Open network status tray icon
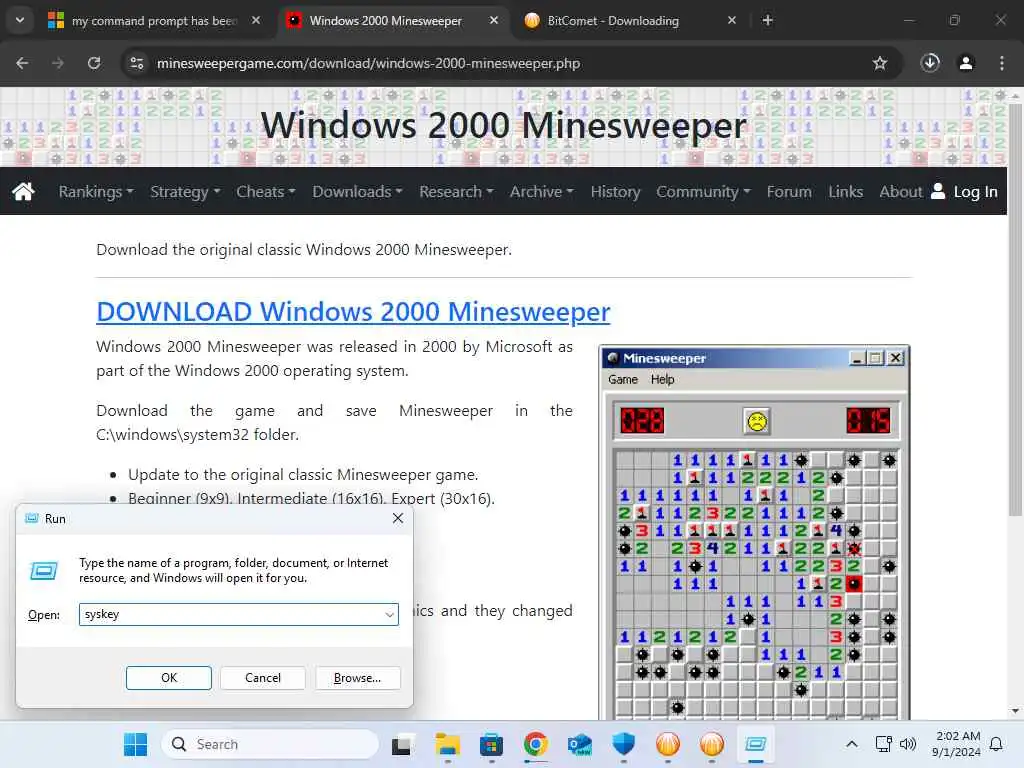 [x=883, y=744]
